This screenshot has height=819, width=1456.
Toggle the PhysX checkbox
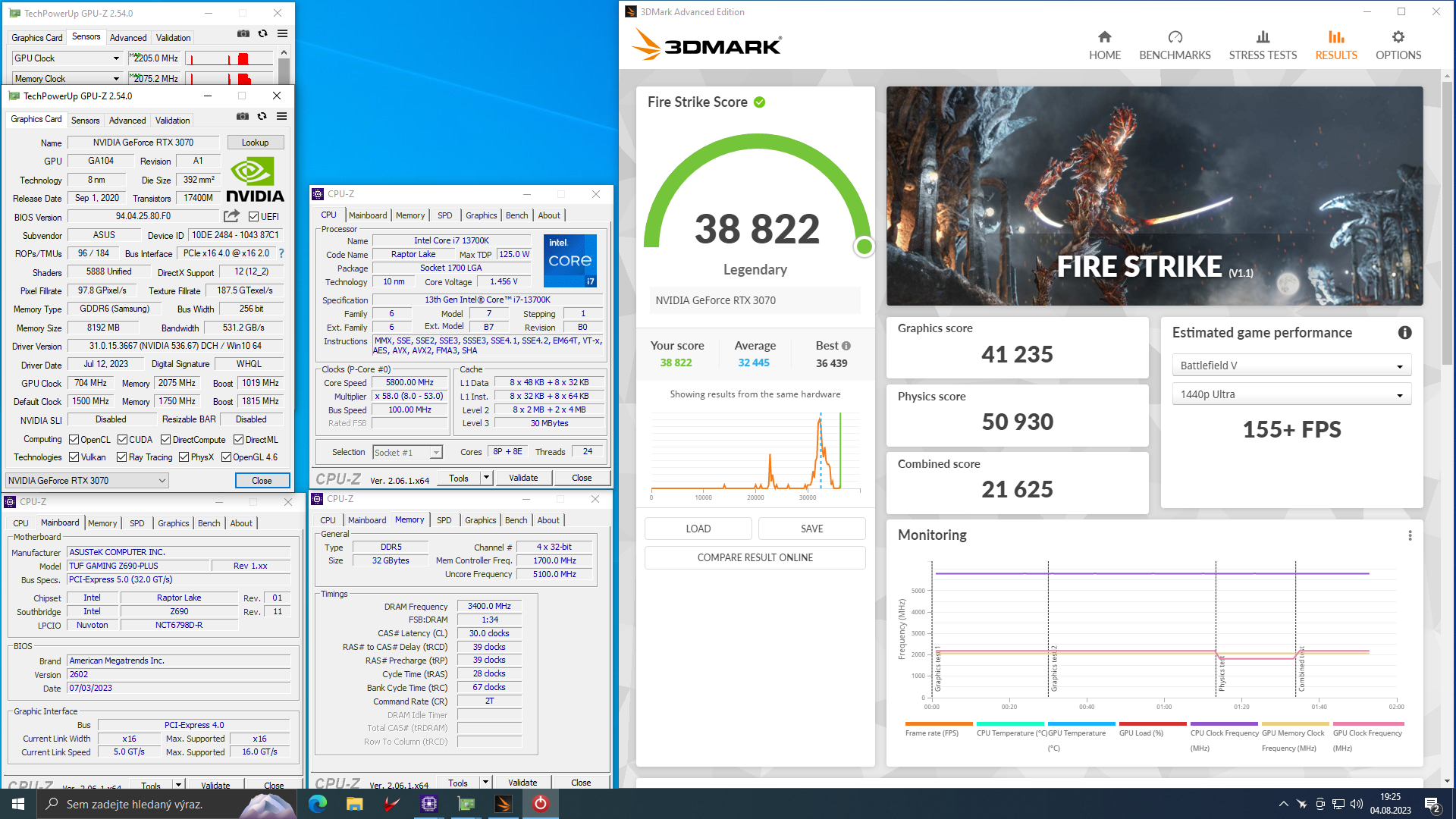(184, 457)
